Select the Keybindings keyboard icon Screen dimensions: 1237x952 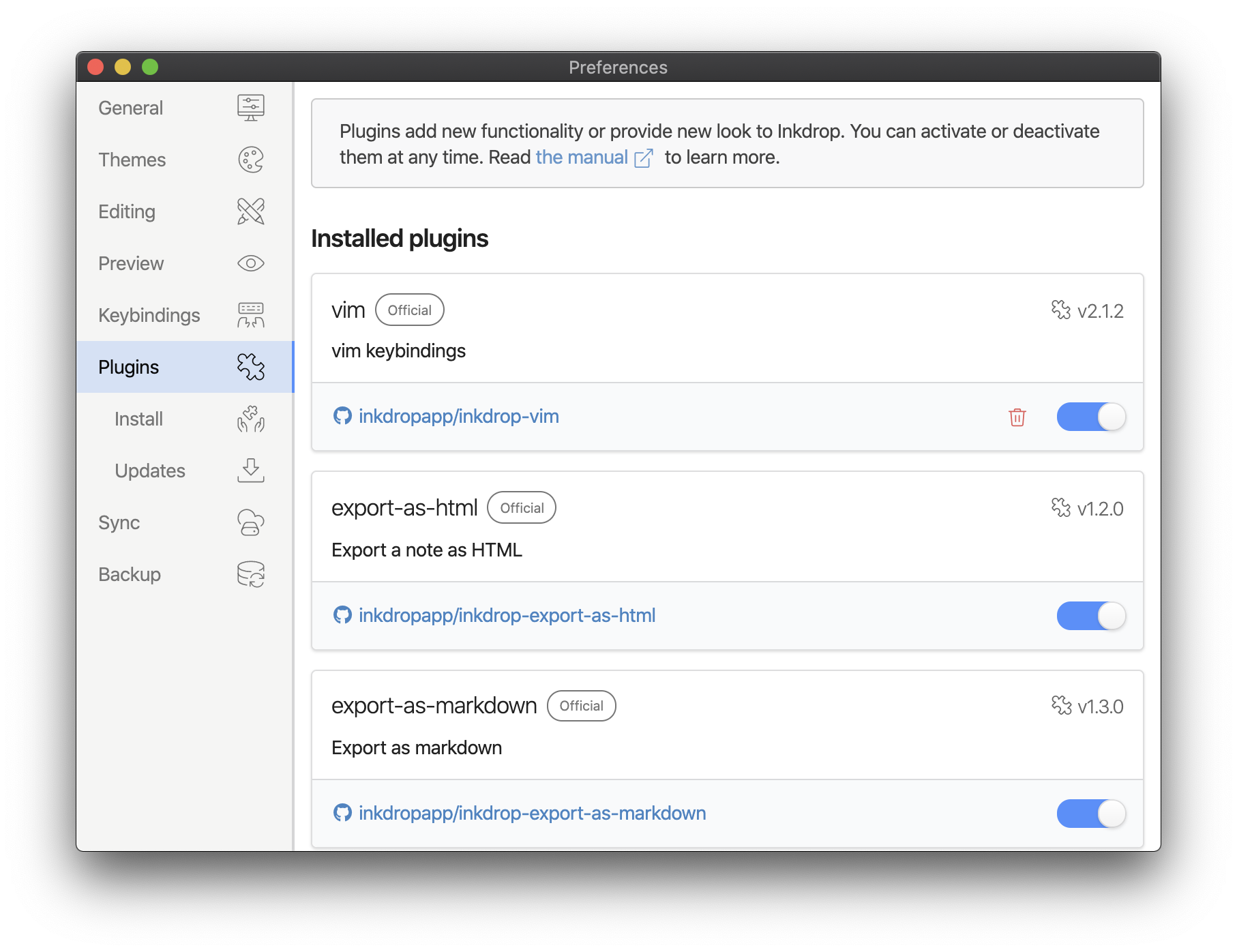[x=250, y=314]
